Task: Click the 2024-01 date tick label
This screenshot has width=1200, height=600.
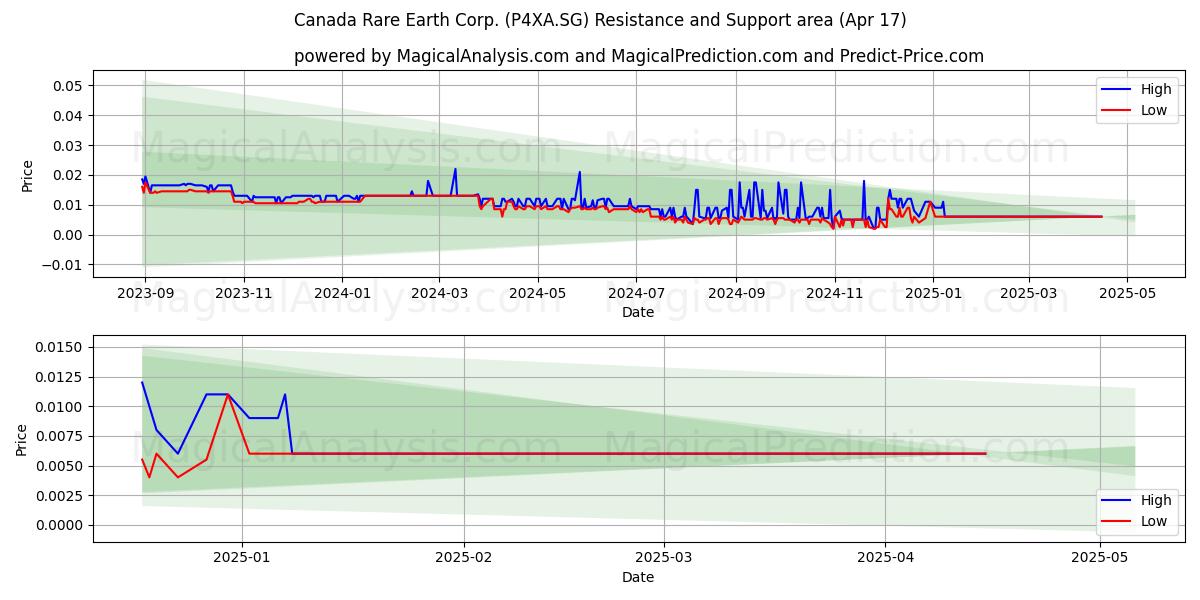Action: 342,293
